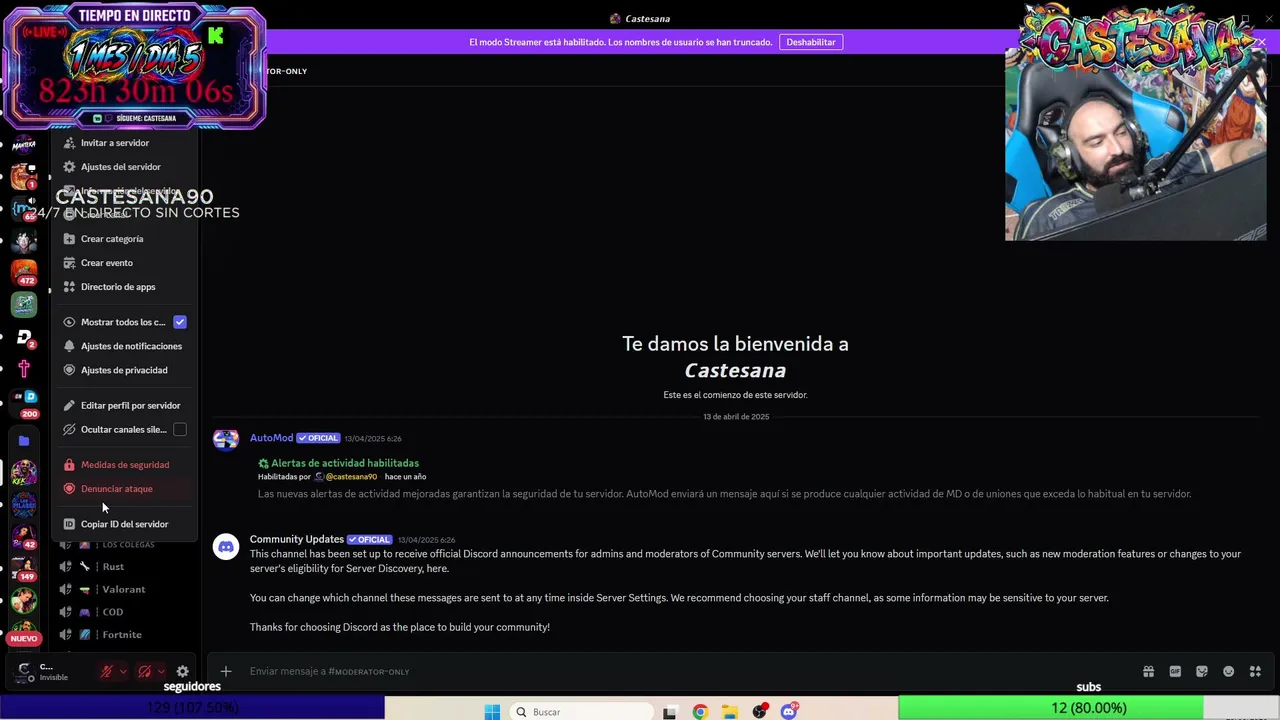Image resolution: width=1280 pixels, height=720 pixels.
Task: Click the plus attachment button in message bar
Action: tap(226, 672)
